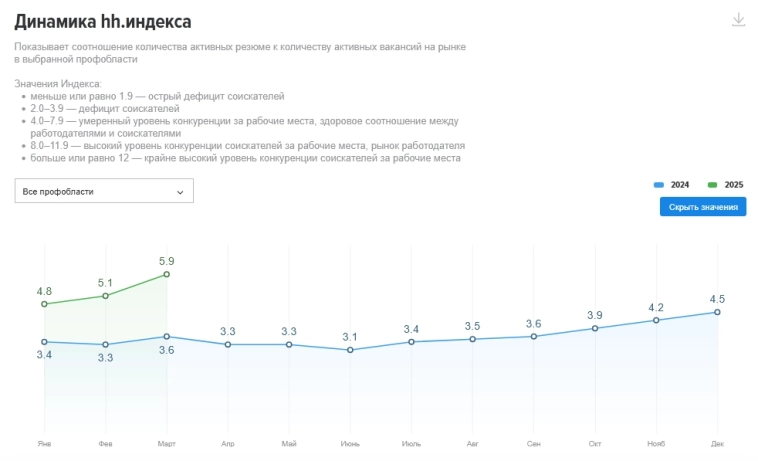Click the dropdown chevron arrow
758x461 pixels.
point(180,191)
